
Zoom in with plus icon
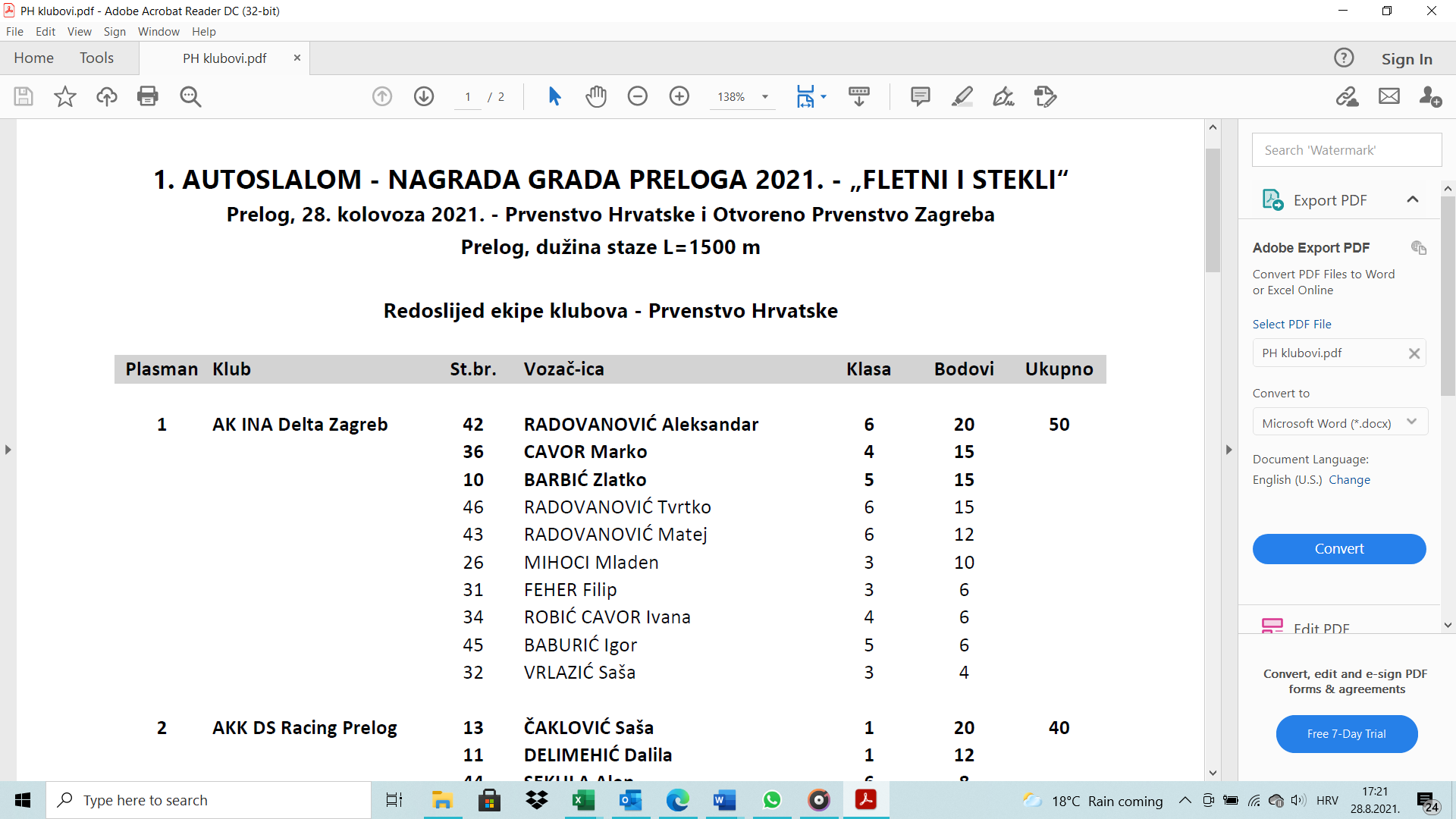(679, 96)
